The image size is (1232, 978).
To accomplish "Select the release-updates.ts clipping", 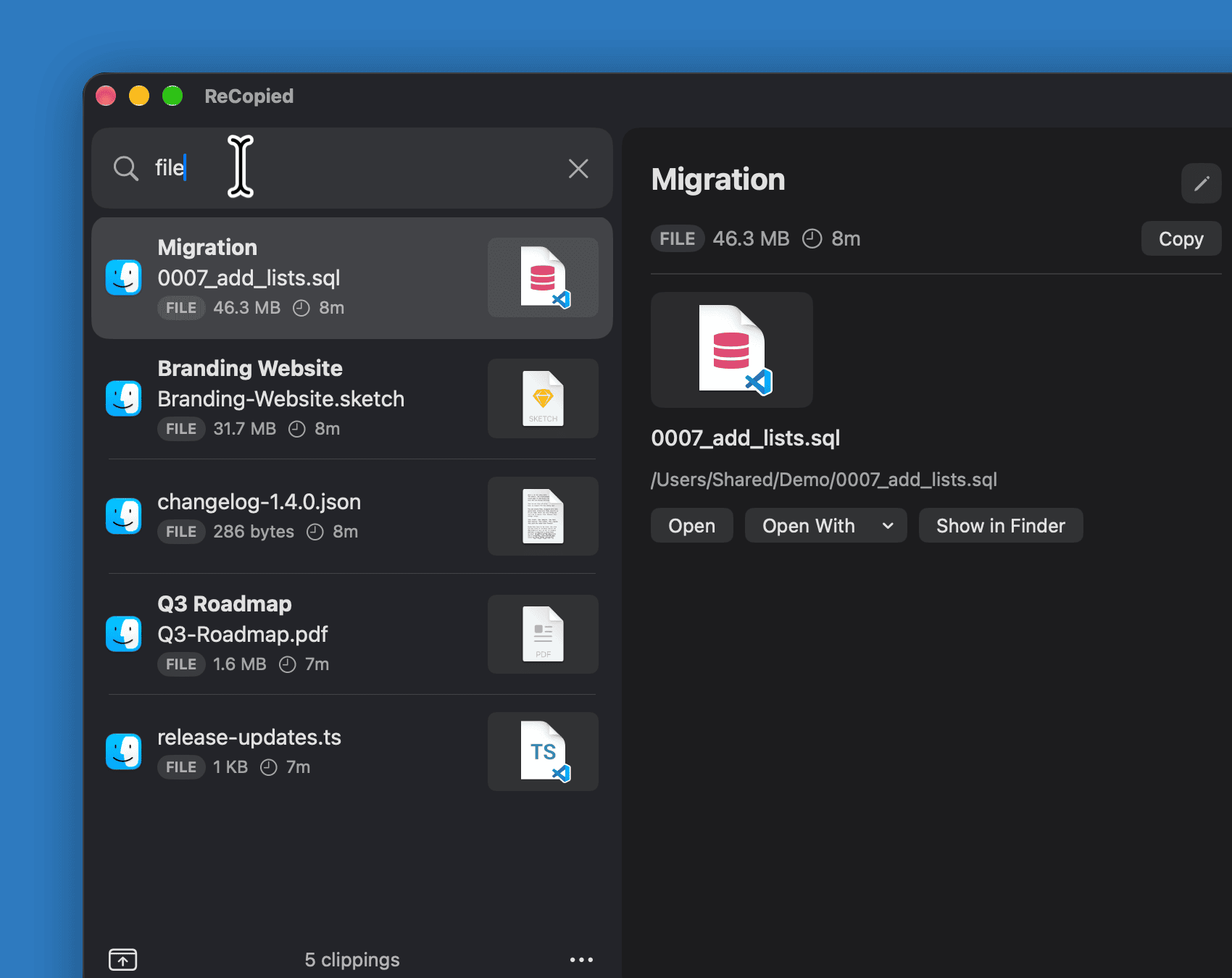I will tap(352, 752).
